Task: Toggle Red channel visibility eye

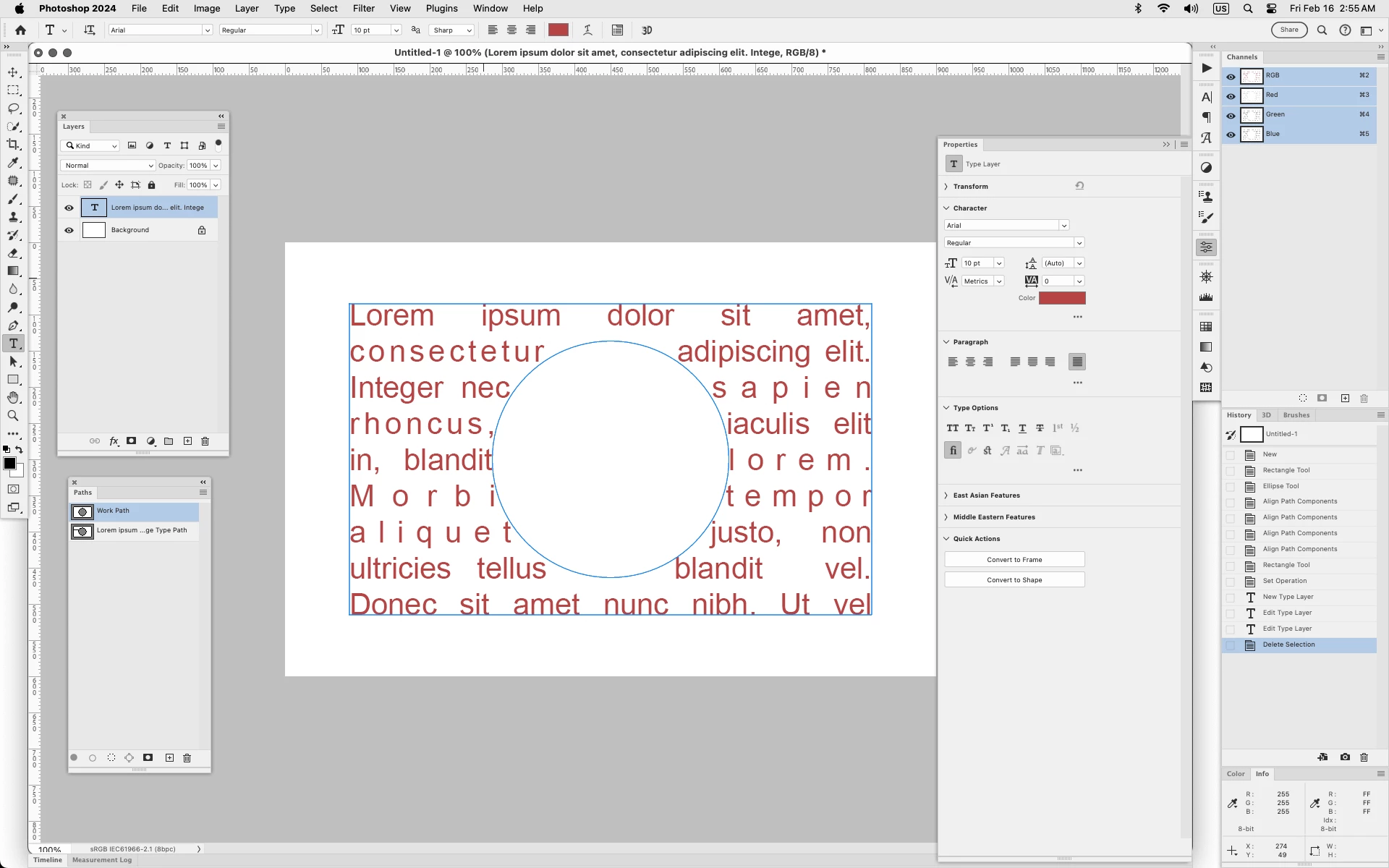Action: 1231,95
